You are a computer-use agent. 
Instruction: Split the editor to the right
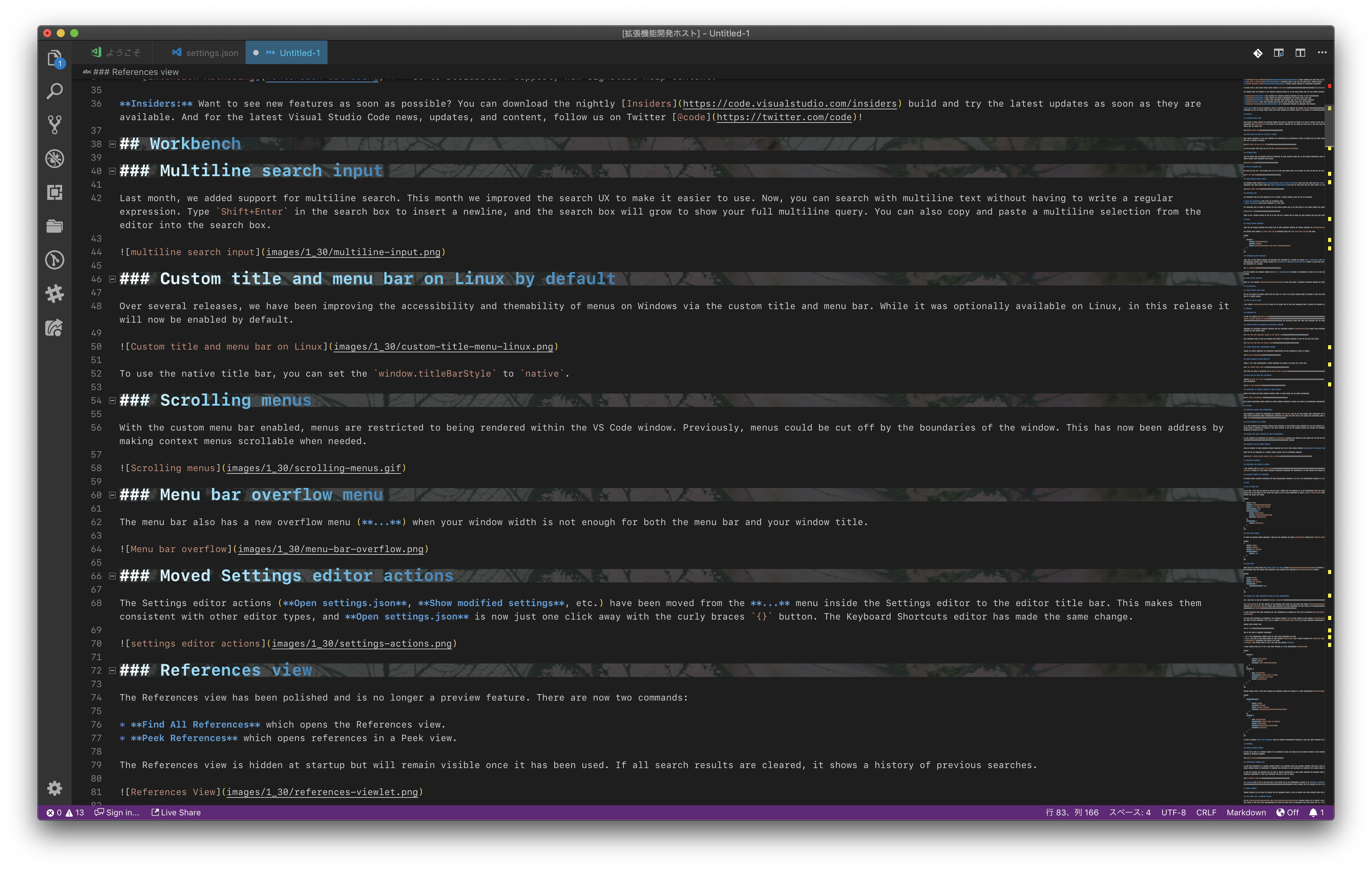[1300, 53]
